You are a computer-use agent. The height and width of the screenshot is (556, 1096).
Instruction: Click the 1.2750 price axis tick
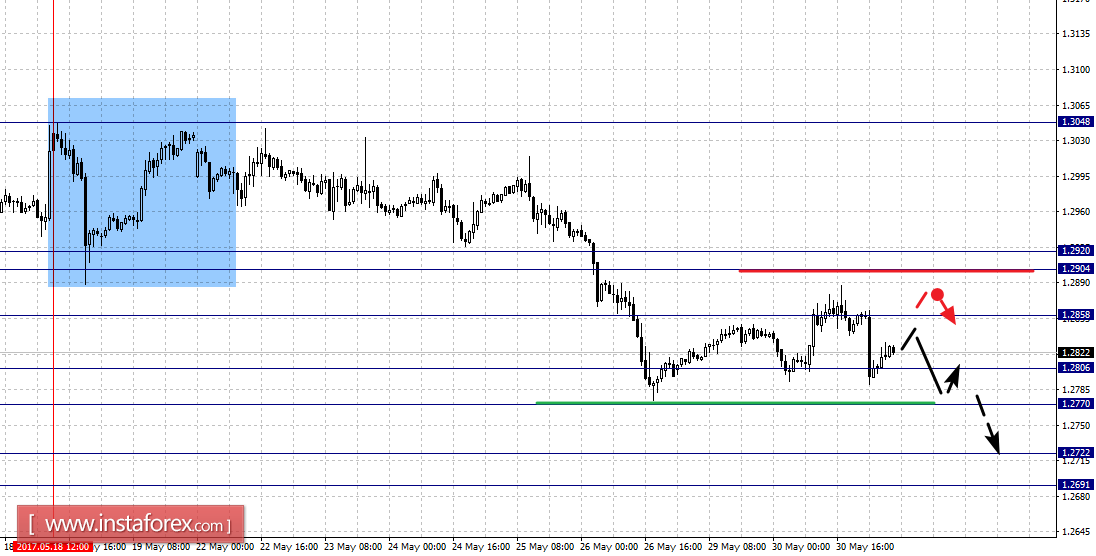click(1076, 425)
